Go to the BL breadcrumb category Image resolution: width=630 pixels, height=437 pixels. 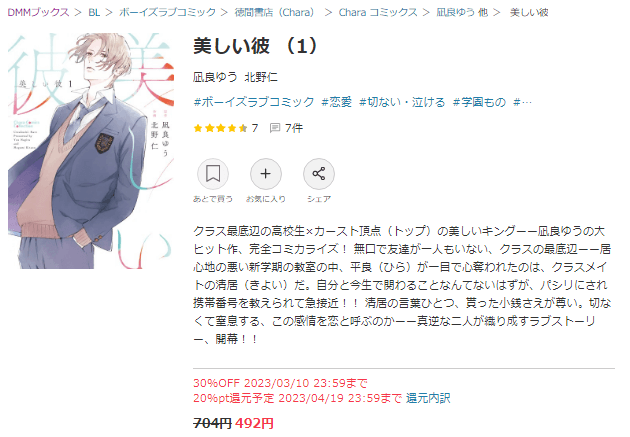94,12
